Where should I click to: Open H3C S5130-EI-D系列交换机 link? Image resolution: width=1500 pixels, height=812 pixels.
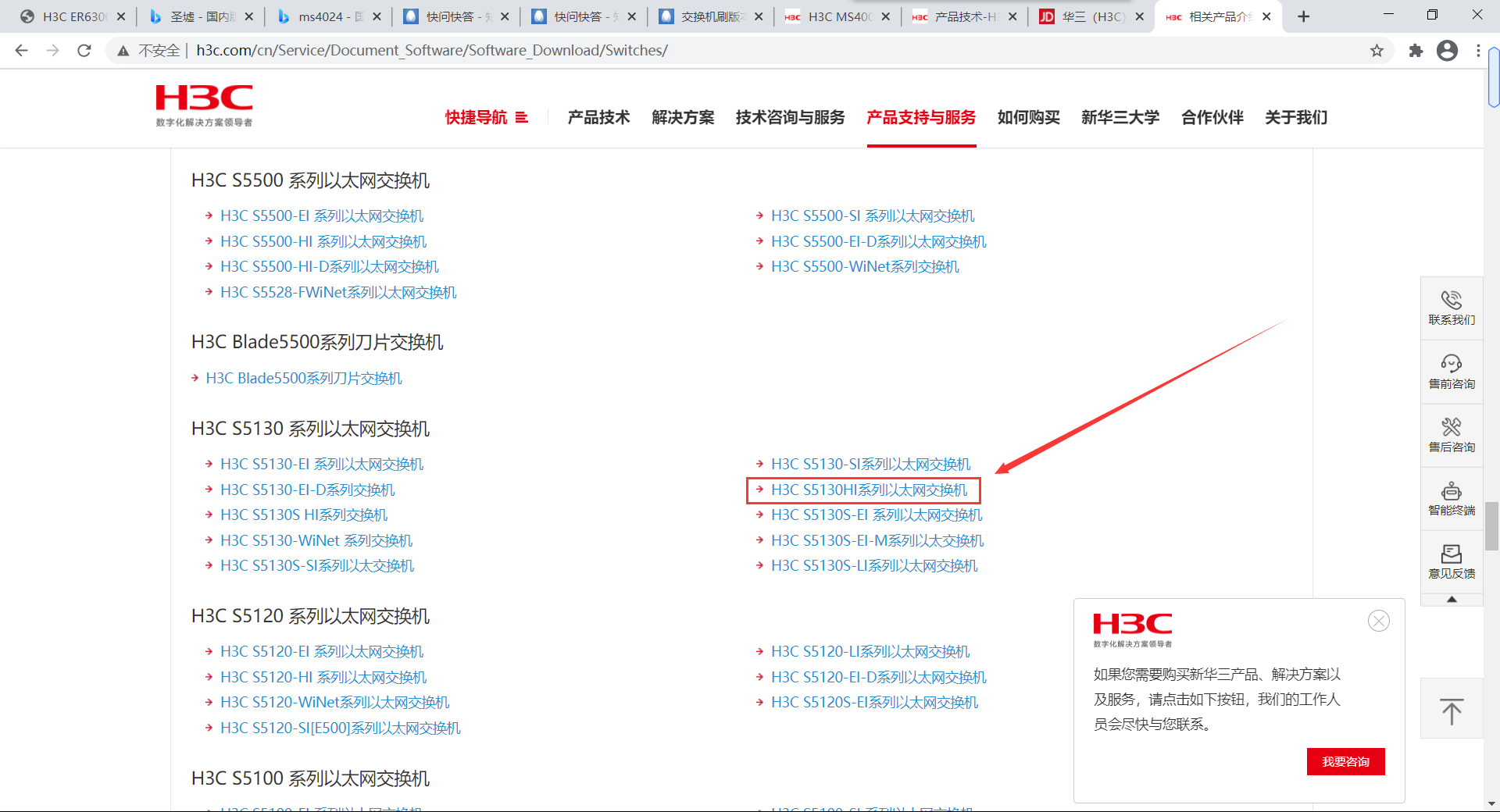(x=308, y=490)
